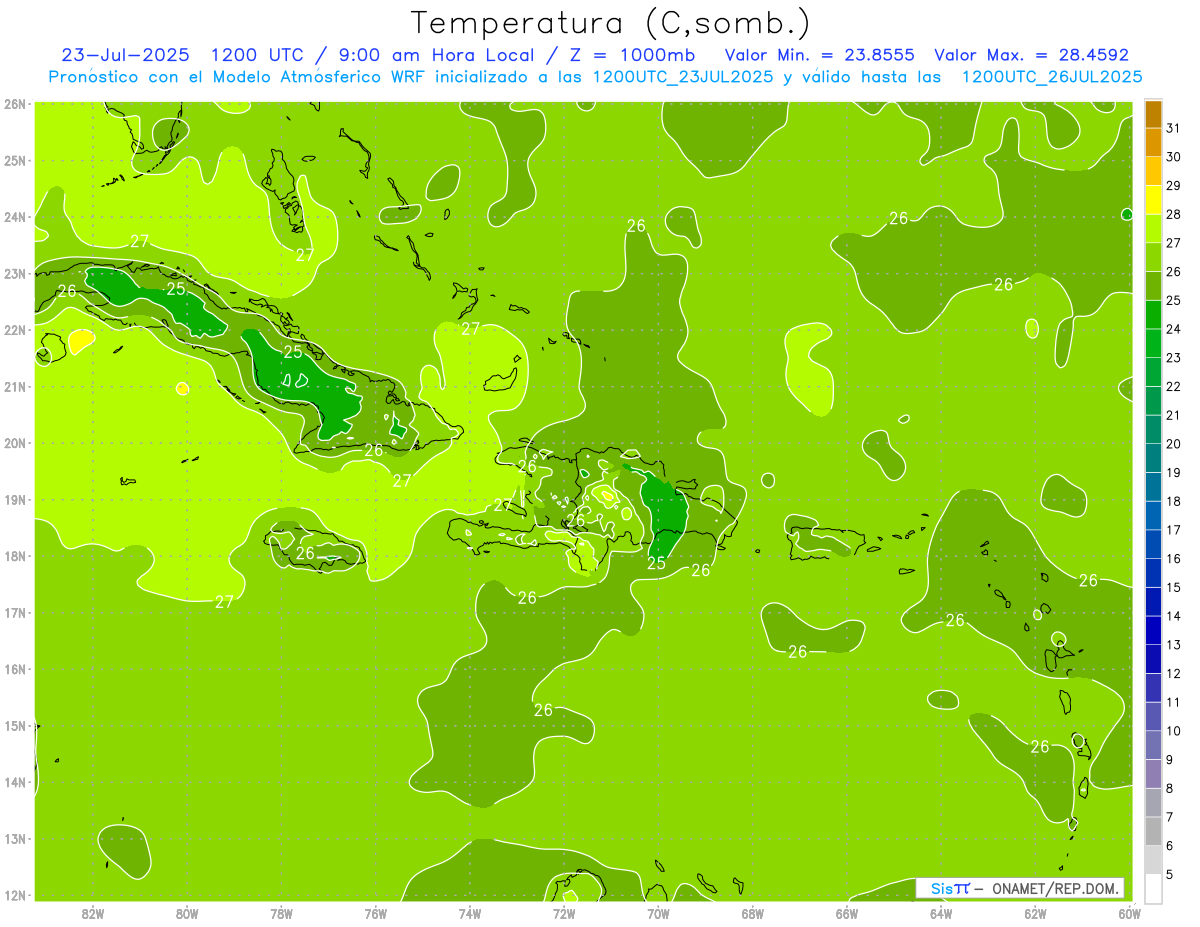This screenshot has width=1200, height=927.
Task: Click the '74W' longitude axis label
Action: point(469,913)
